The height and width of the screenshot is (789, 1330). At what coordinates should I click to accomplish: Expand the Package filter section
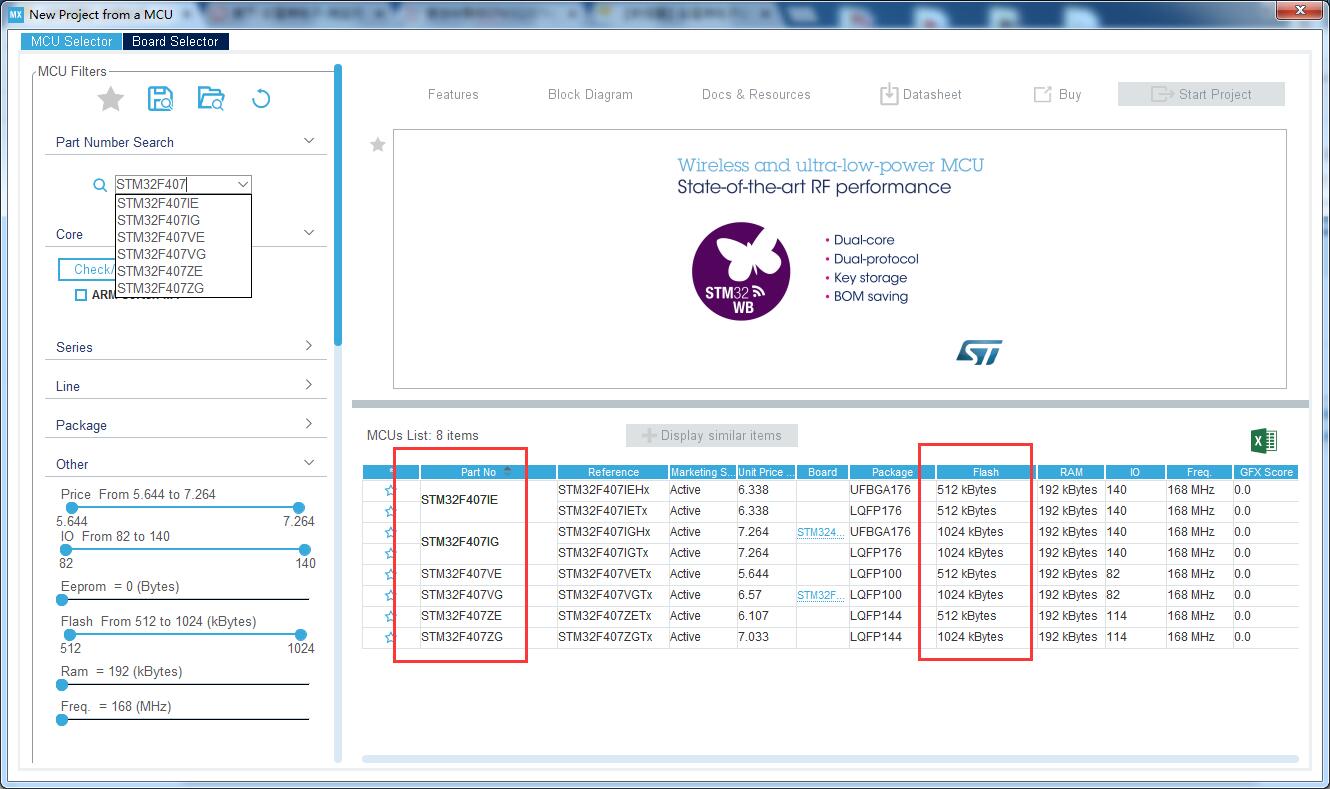point(185,425)
